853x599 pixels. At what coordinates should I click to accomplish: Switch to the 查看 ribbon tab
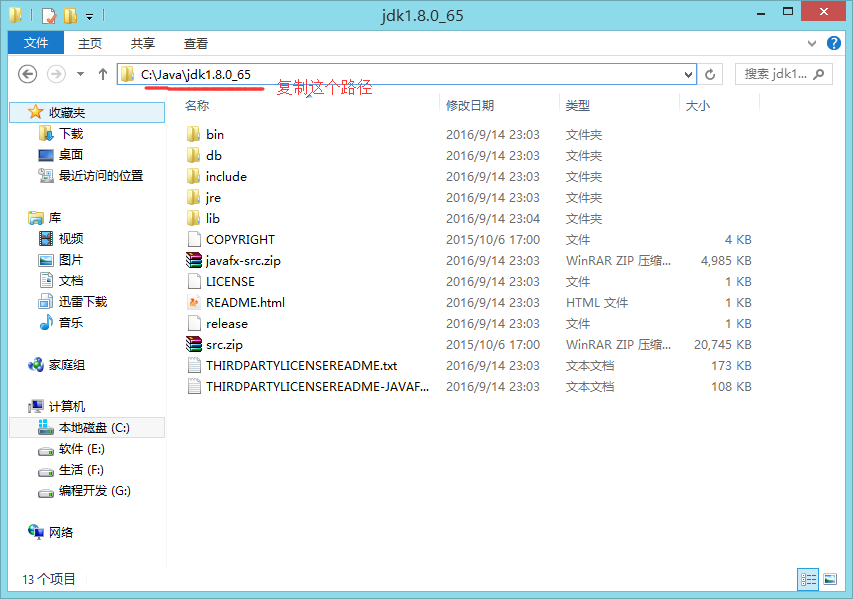pos(196,44)
